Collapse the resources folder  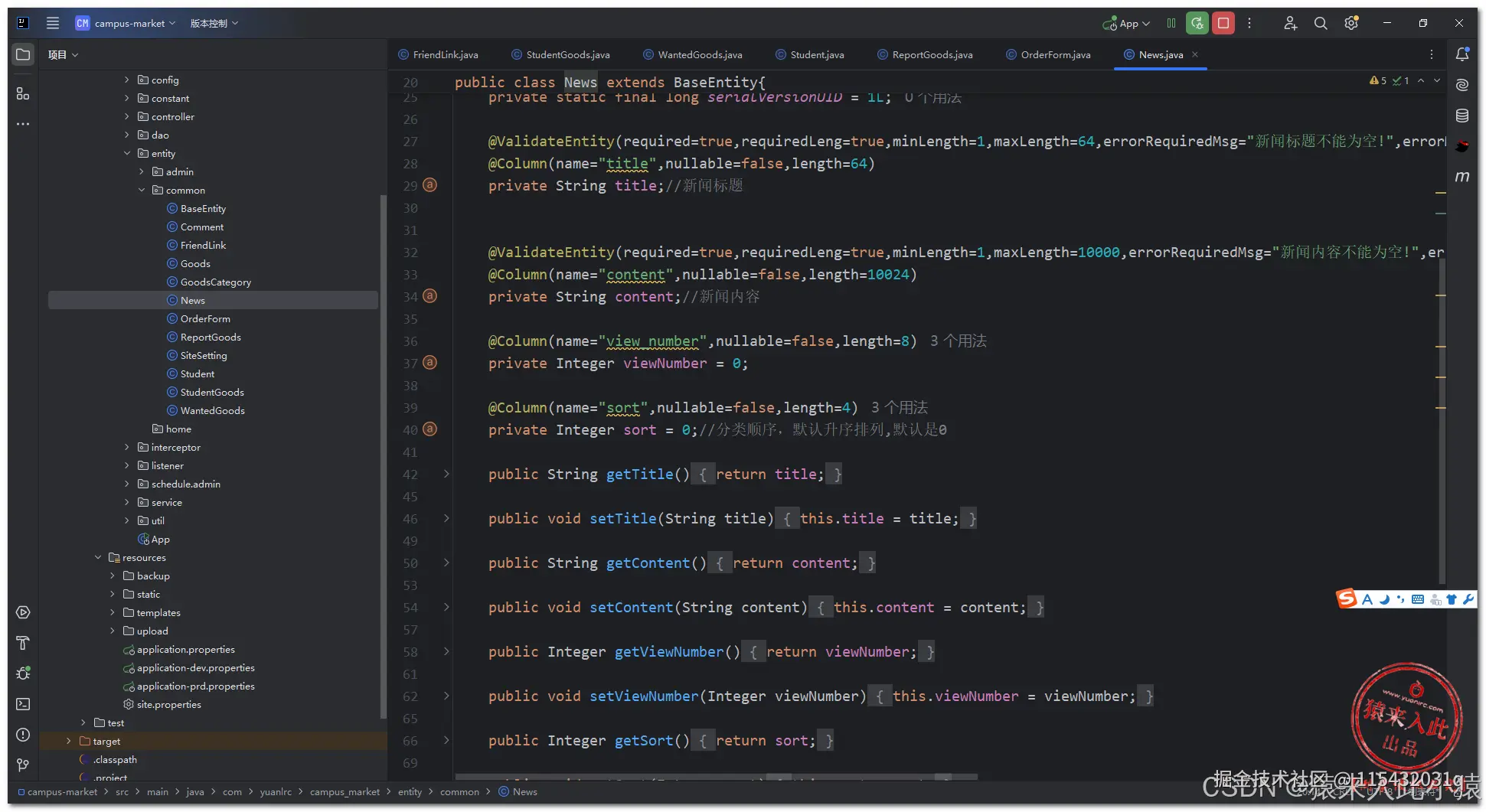(98, 557)
